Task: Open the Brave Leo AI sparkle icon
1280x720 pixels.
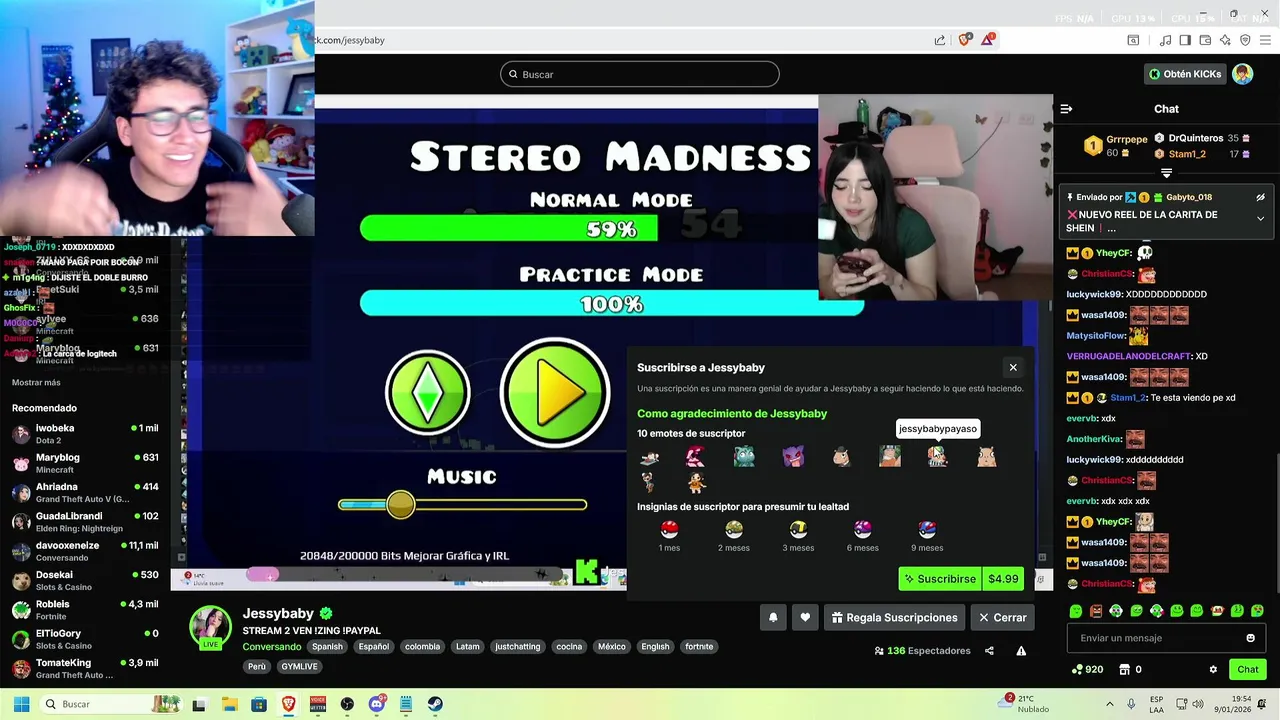Action: click(1225, 40)
